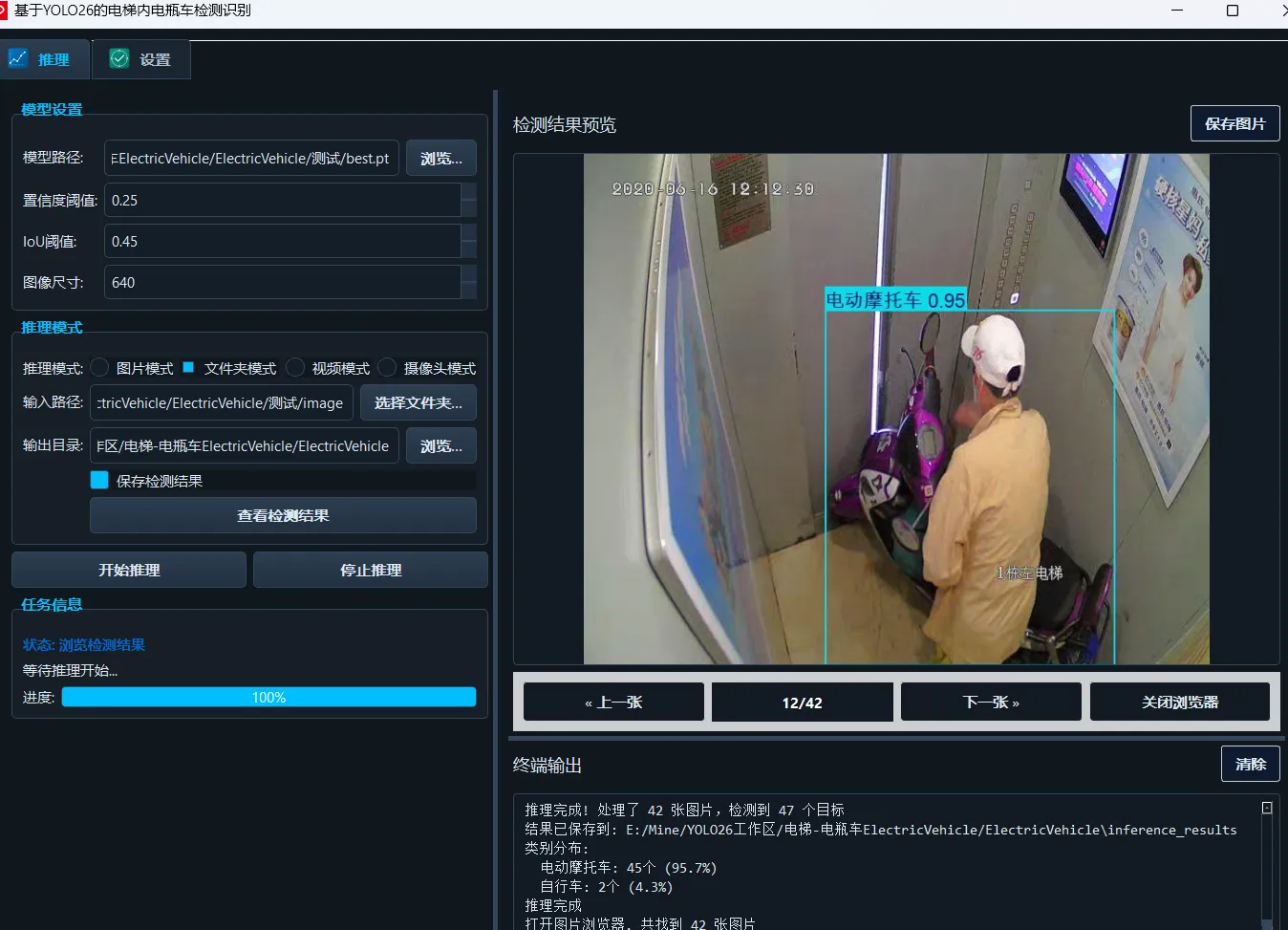Viewport: 1288px width, 930px height.
Task: Switch to the 推理 tab
Action: tap(45, 58)
